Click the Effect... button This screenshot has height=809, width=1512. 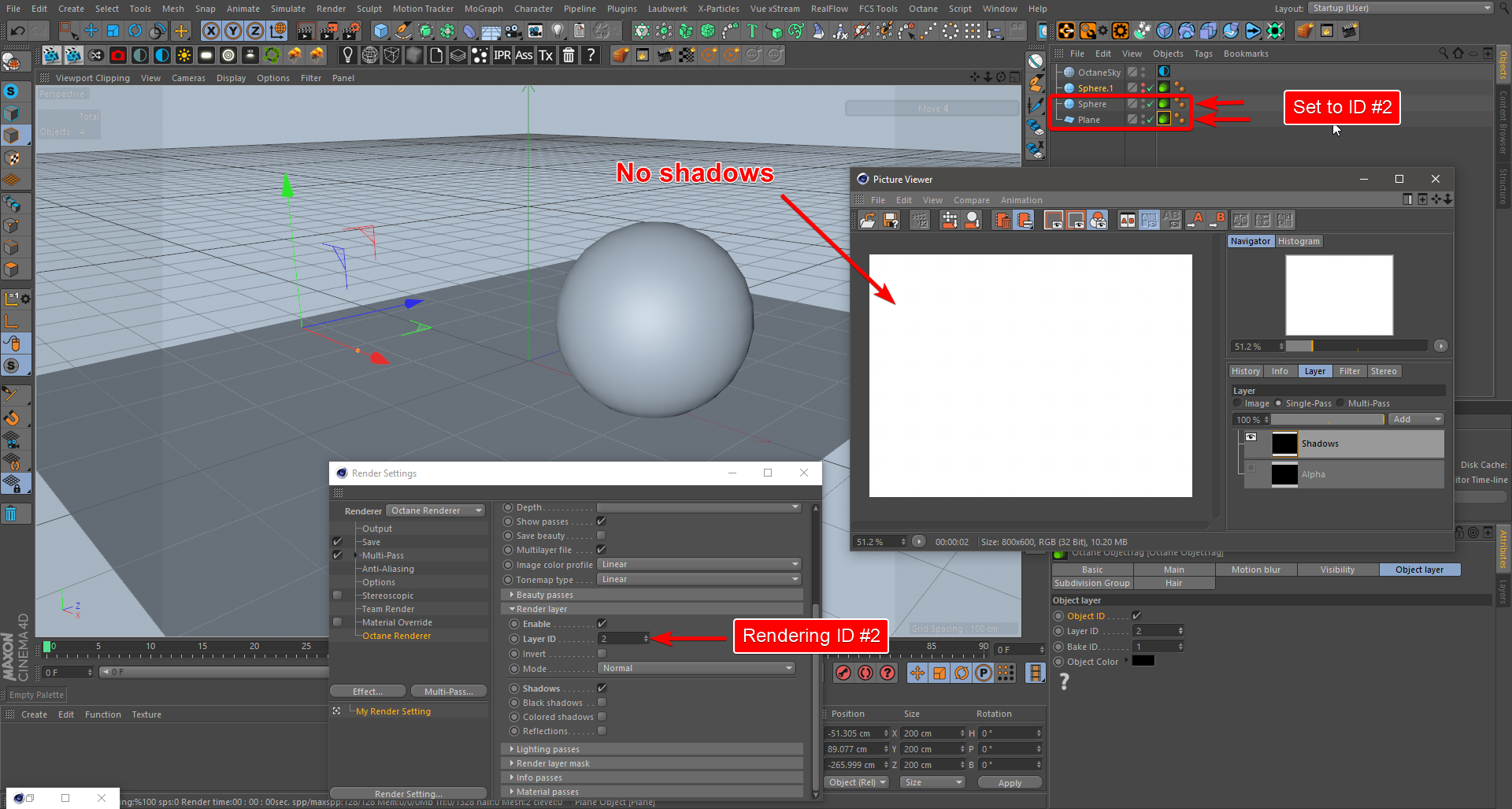[x=368, y=692]
